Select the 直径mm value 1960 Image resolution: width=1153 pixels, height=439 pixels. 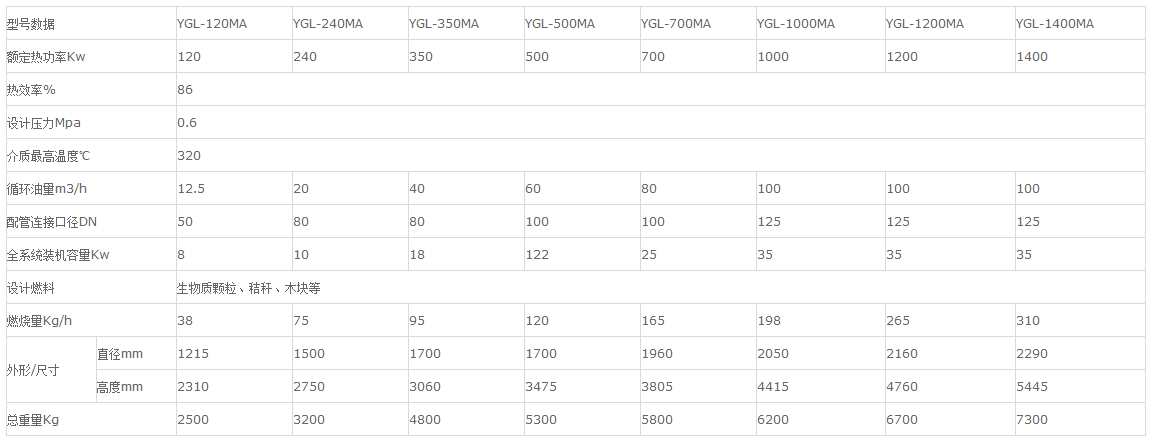(657, 354)
